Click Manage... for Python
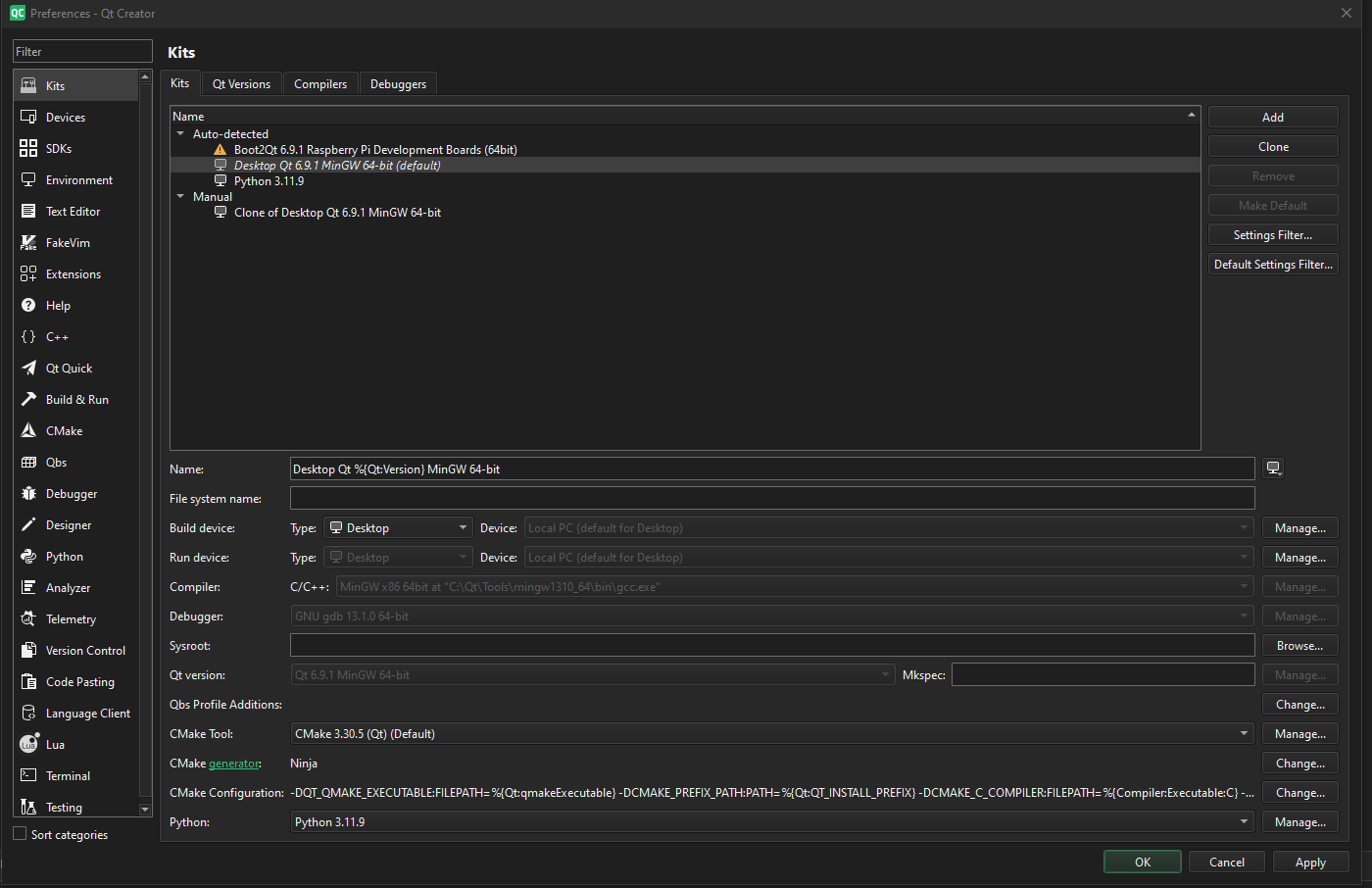 tap(1300, 822)
